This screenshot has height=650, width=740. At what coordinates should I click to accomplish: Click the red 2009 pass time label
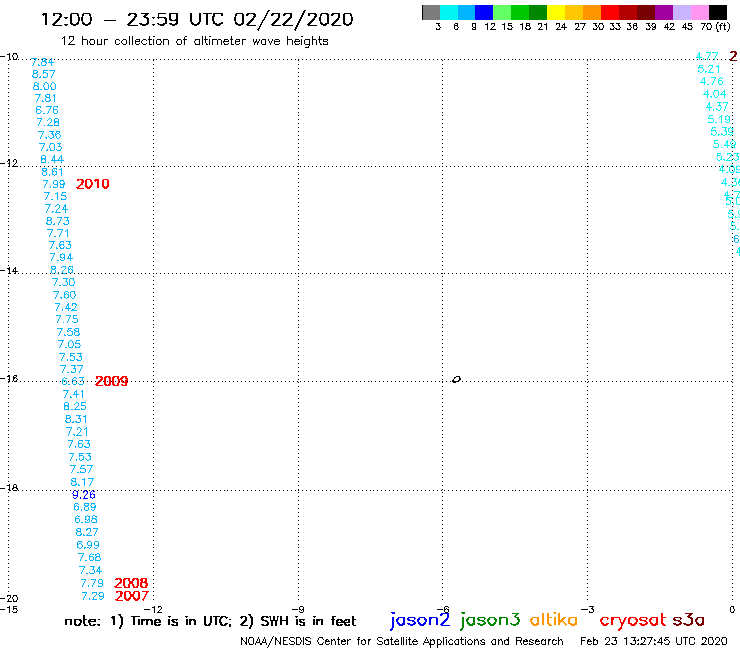coord(111,381)
